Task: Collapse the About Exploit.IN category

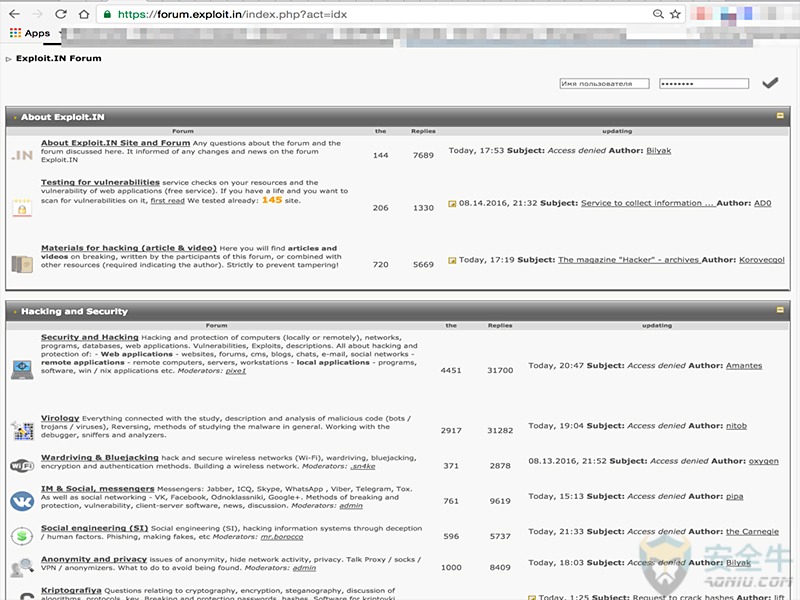Action: (780, 116)
